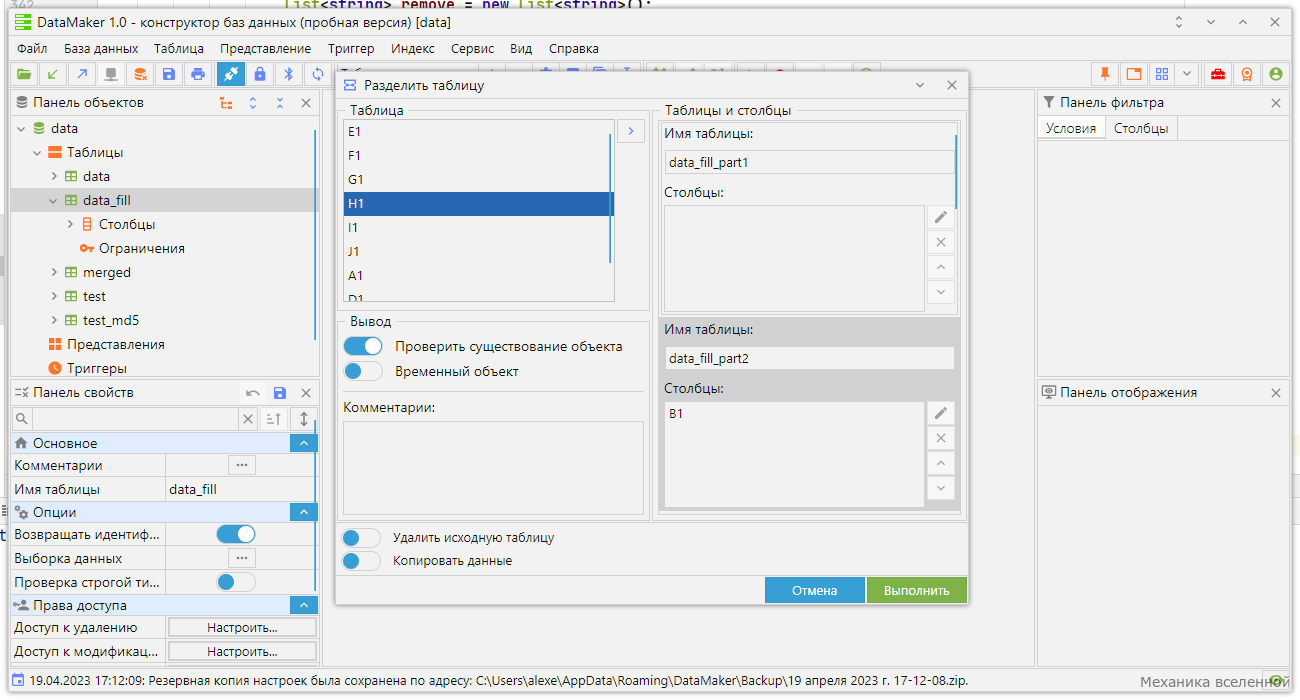Toggle Проверка строгой ти... property switch
The width and height of the screenshot is (1300, 700).
tap(236, 582)
